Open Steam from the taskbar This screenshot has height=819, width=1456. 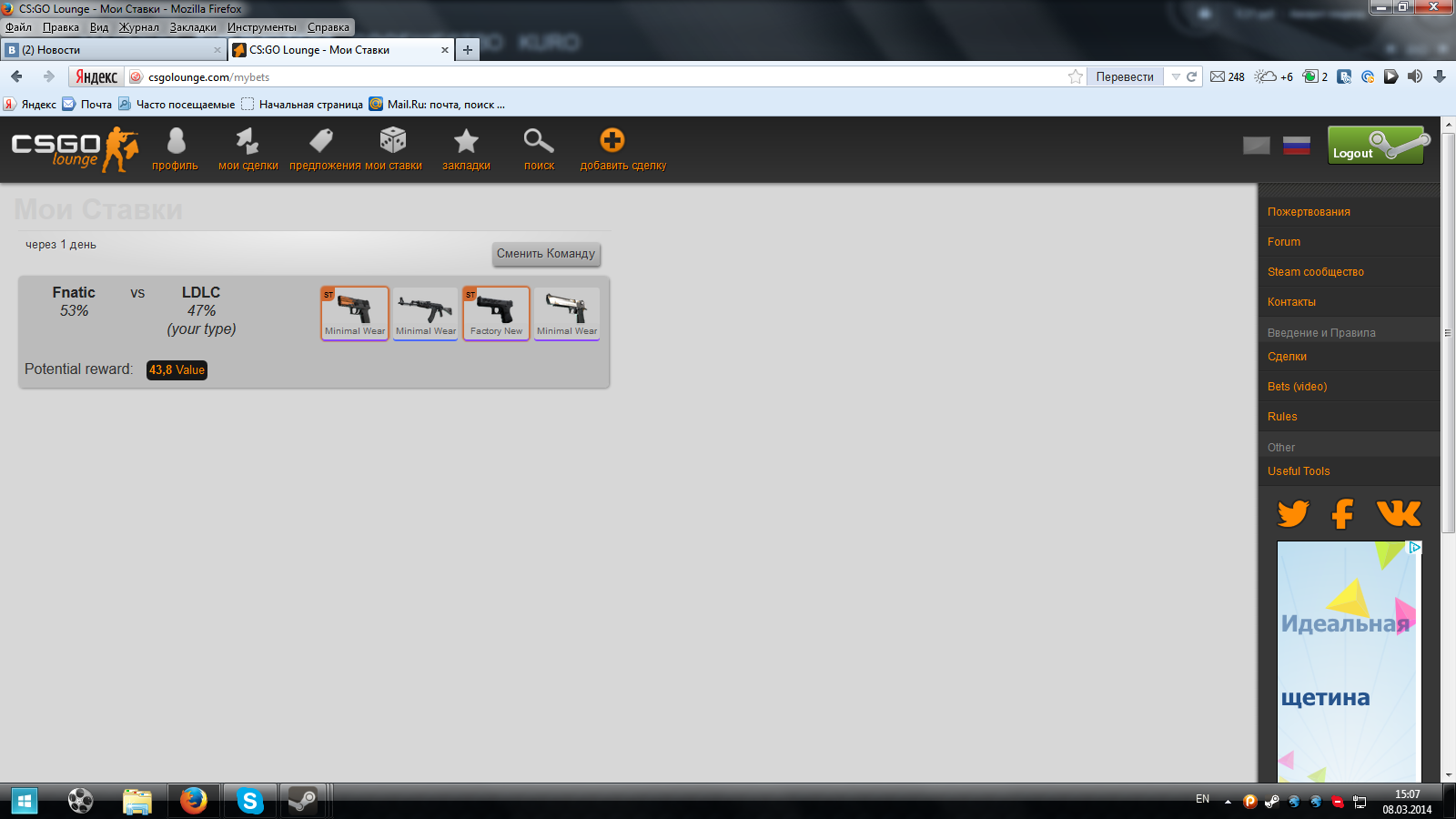[x=303, y=801]
